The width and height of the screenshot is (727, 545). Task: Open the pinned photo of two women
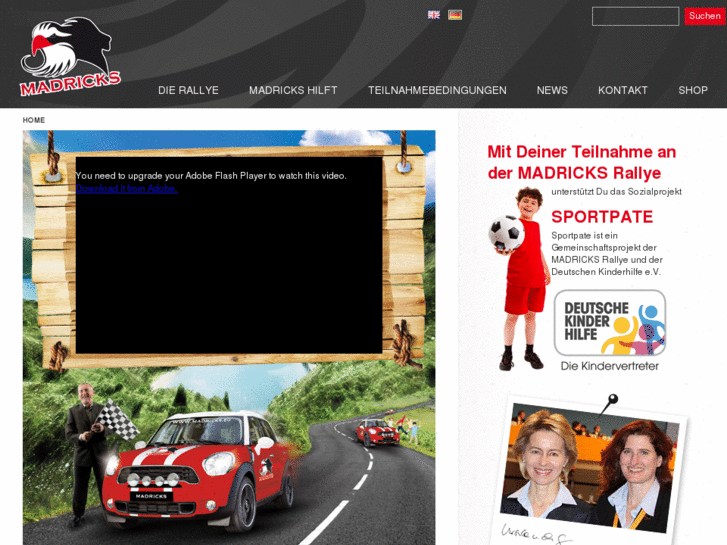point(590,466)
